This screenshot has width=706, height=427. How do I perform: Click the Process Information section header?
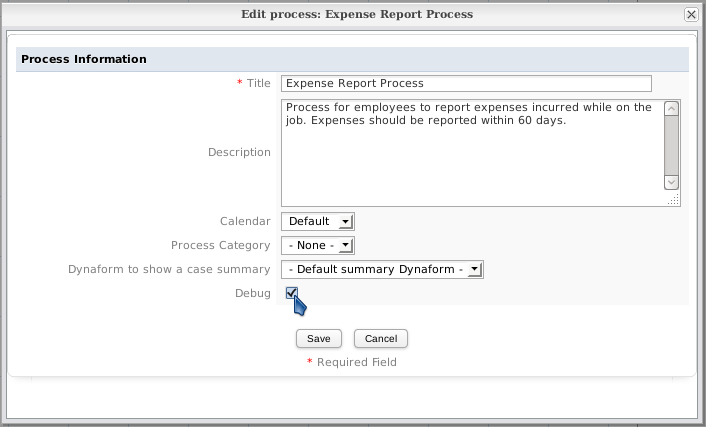(84, 59)
